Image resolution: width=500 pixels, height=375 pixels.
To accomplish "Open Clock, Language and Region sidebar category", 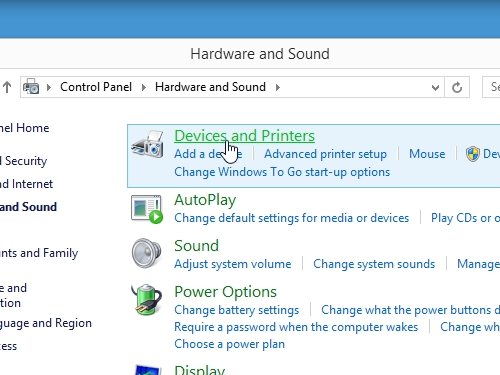I will (x=46, y=323).
